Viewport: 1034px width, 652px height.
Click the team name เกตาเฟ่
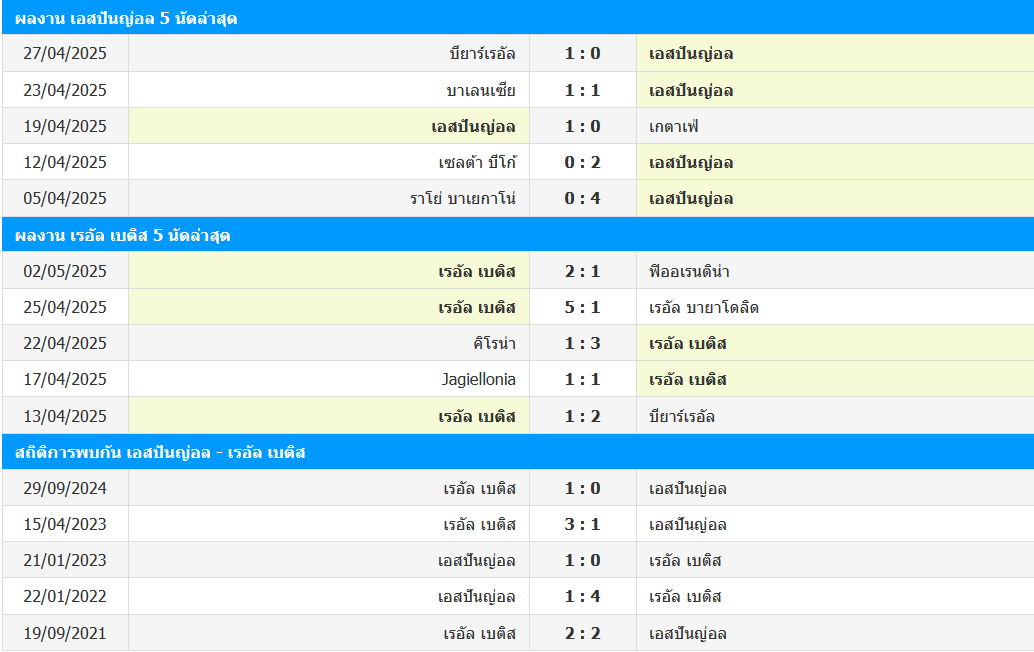coord(673,127)
